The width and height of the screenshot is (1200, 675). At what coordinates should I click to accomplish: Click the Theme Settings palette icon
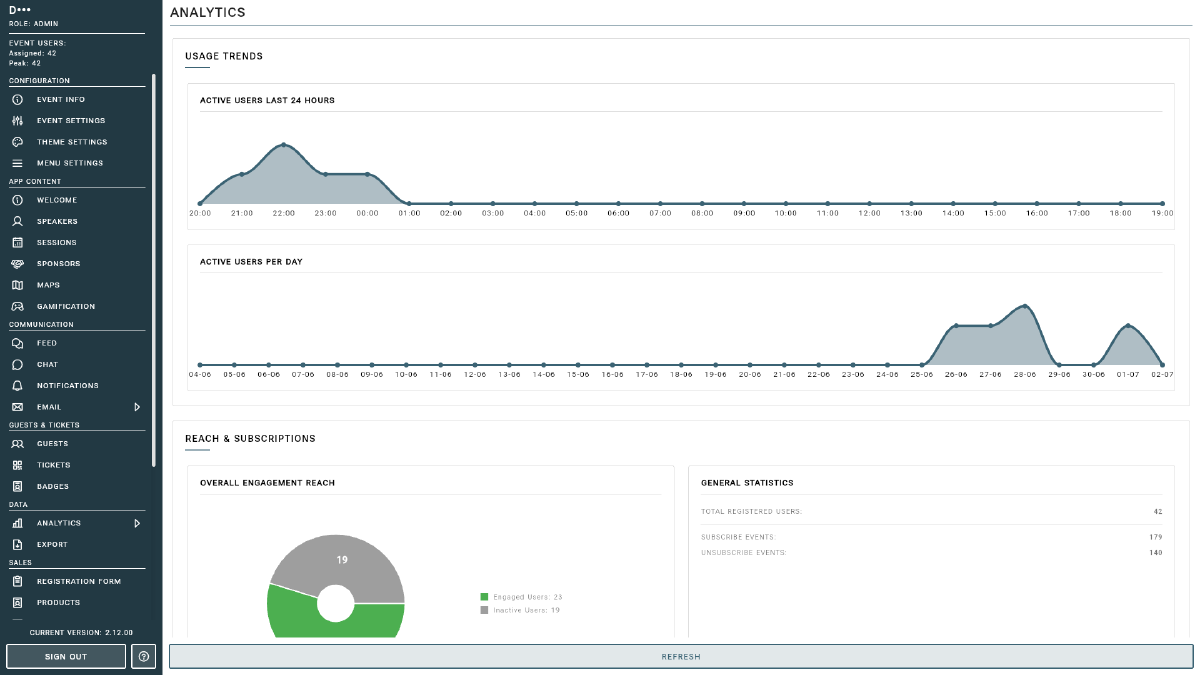tap(17, 142)
